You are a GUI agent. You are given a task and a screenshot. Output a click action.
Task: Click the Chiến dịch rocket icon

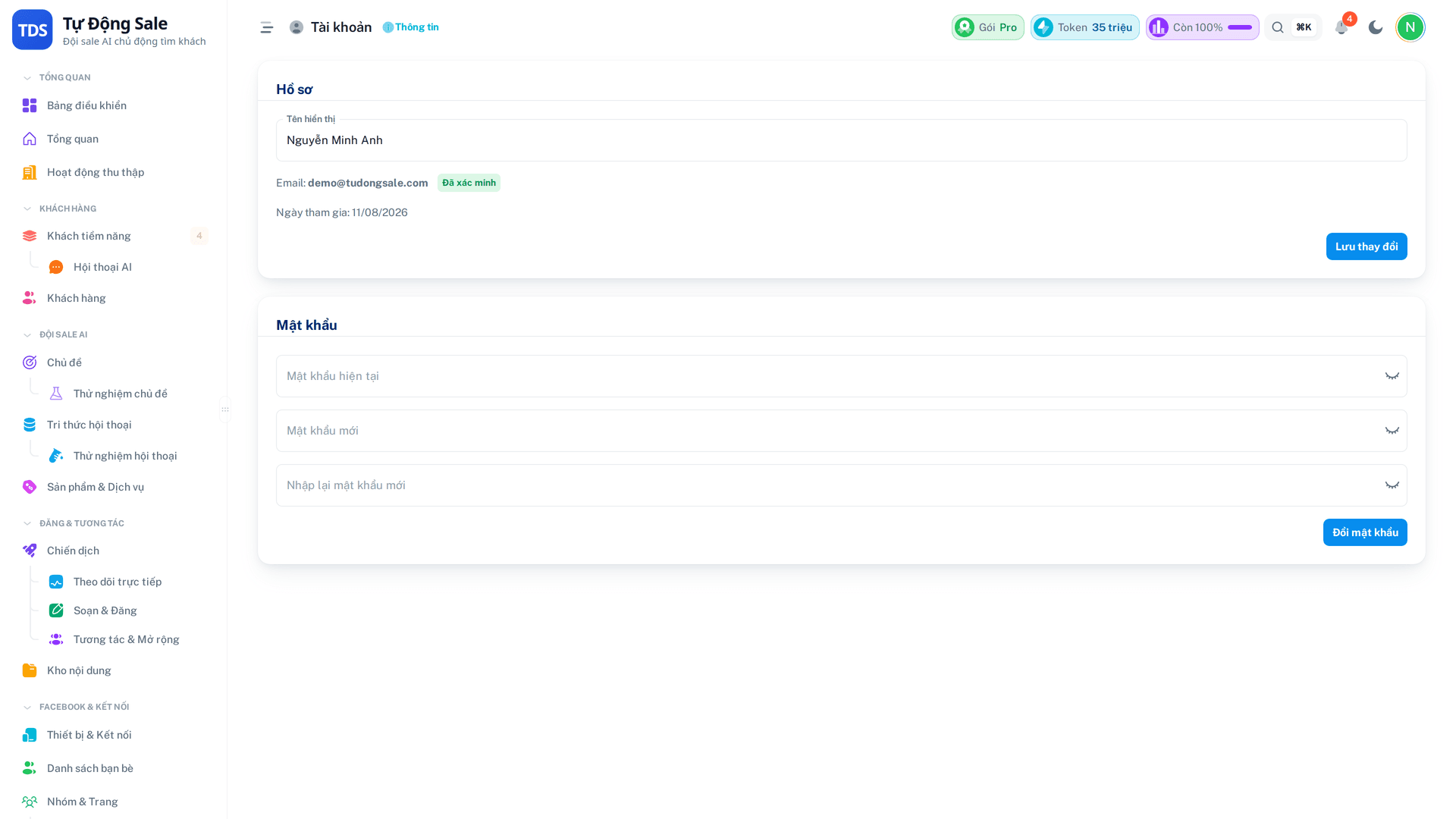(30, 551)
